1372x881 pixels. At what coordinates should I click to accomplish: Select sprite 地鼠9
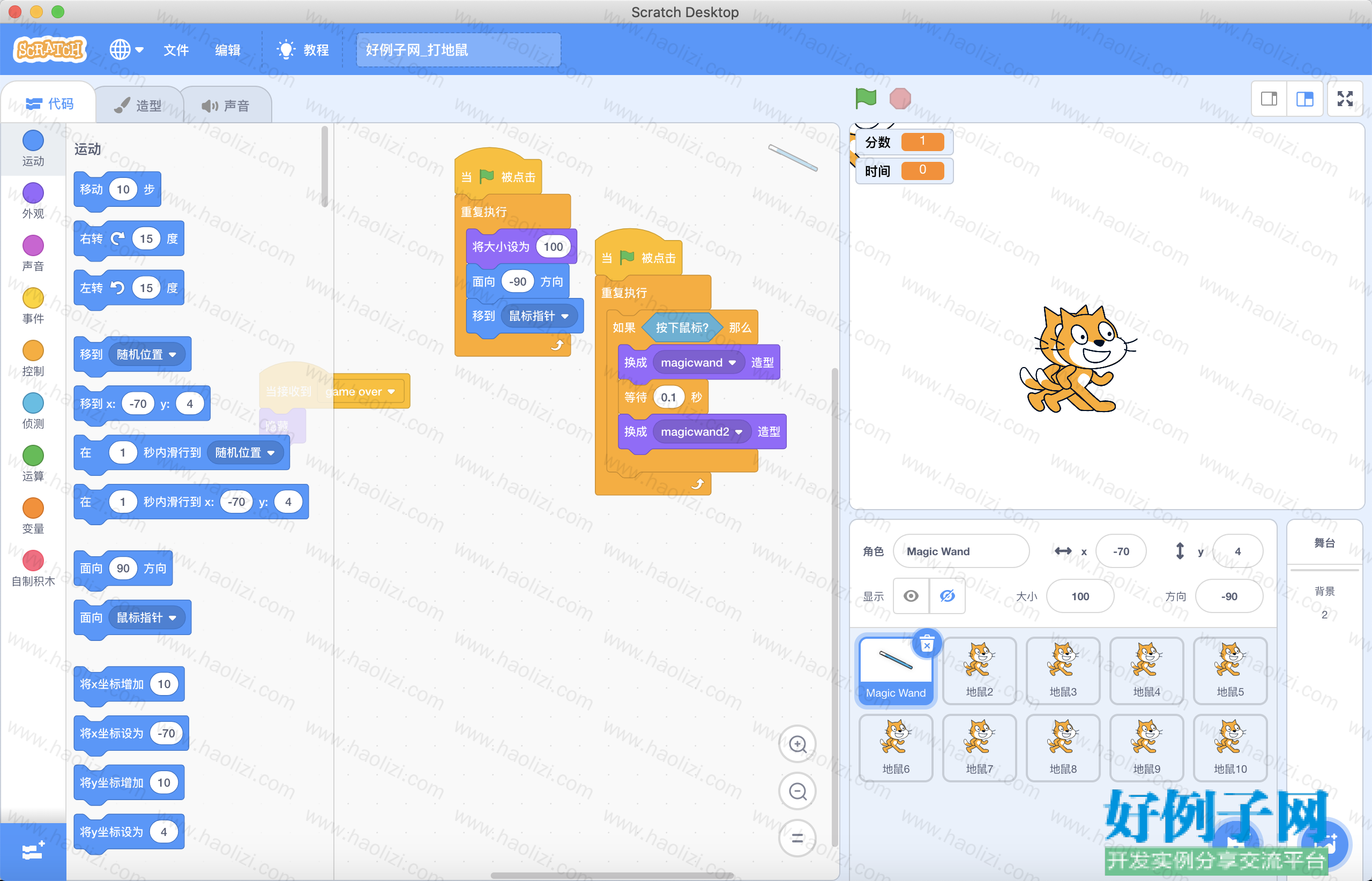(1146, 748)
